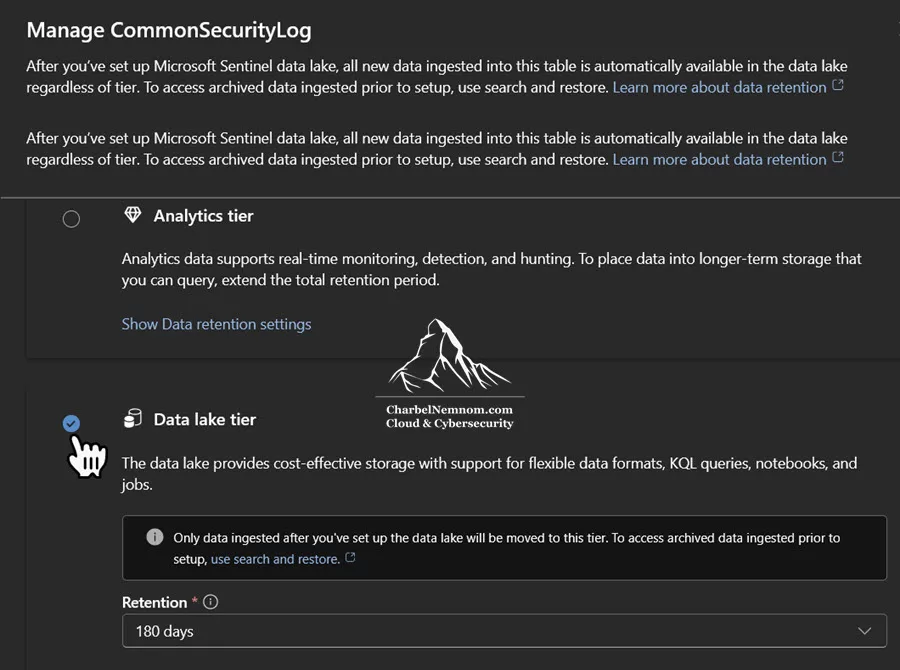The height and width of the screenshot is (670, 900).
Task: Select the Analytics tier radio button
Action: 71,219
